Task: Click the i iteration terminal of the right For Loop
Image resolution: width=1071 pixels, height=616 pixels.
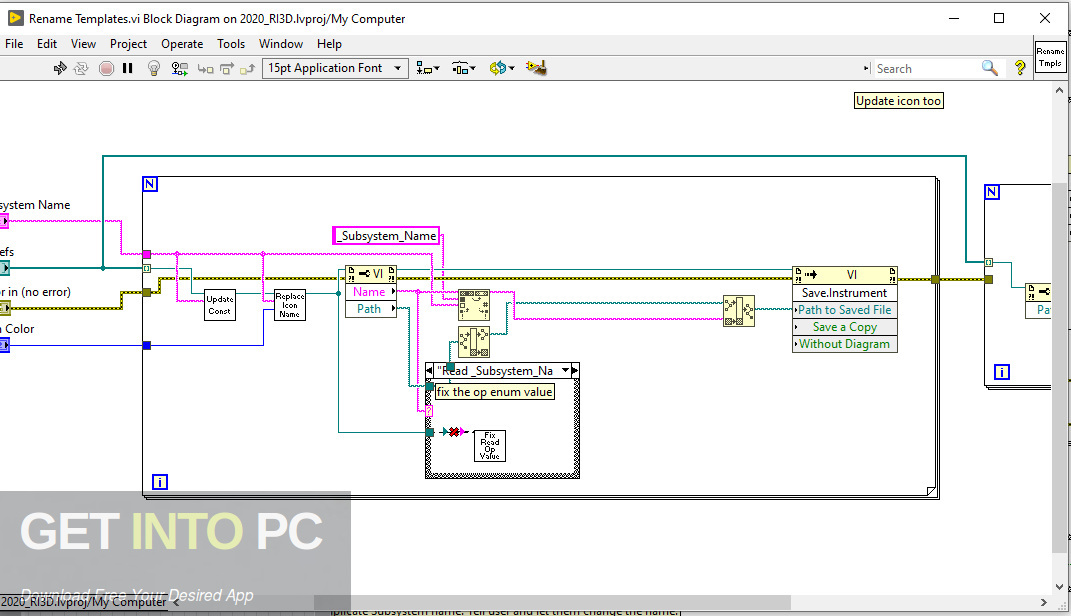Action: [x=1001, y=372]
